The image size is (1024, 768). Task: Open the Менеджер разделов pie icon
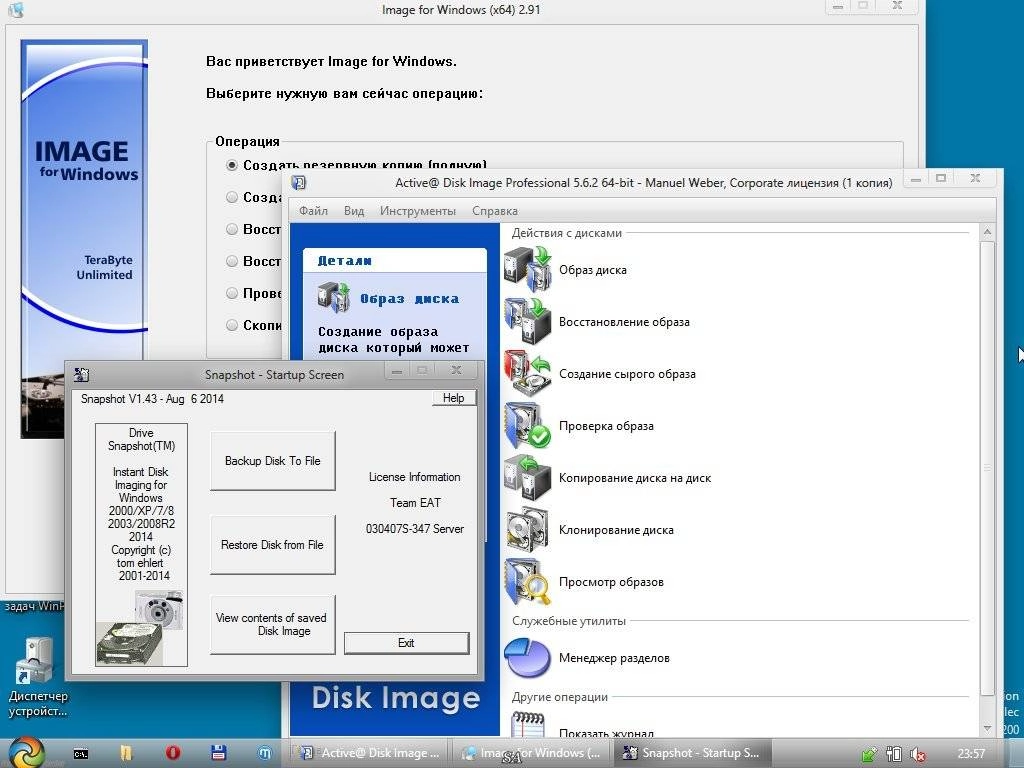click(x=528, y=658)
